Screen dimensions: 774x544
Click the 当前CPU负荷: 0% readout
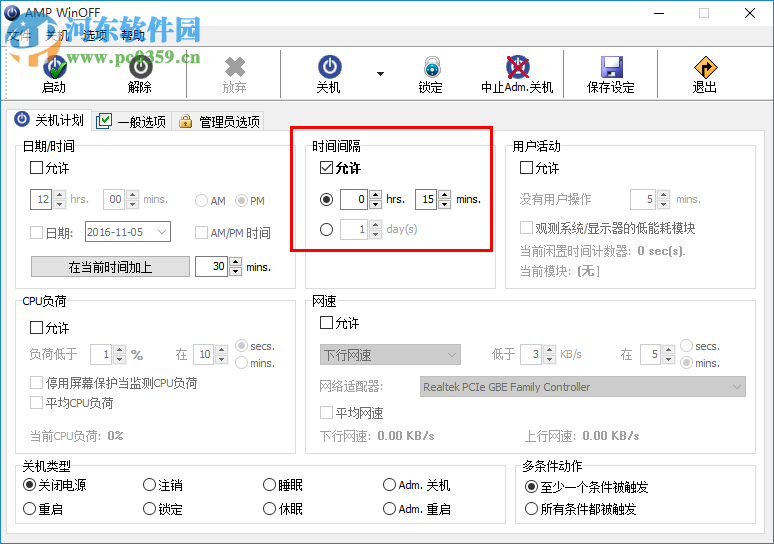[76, 436]
